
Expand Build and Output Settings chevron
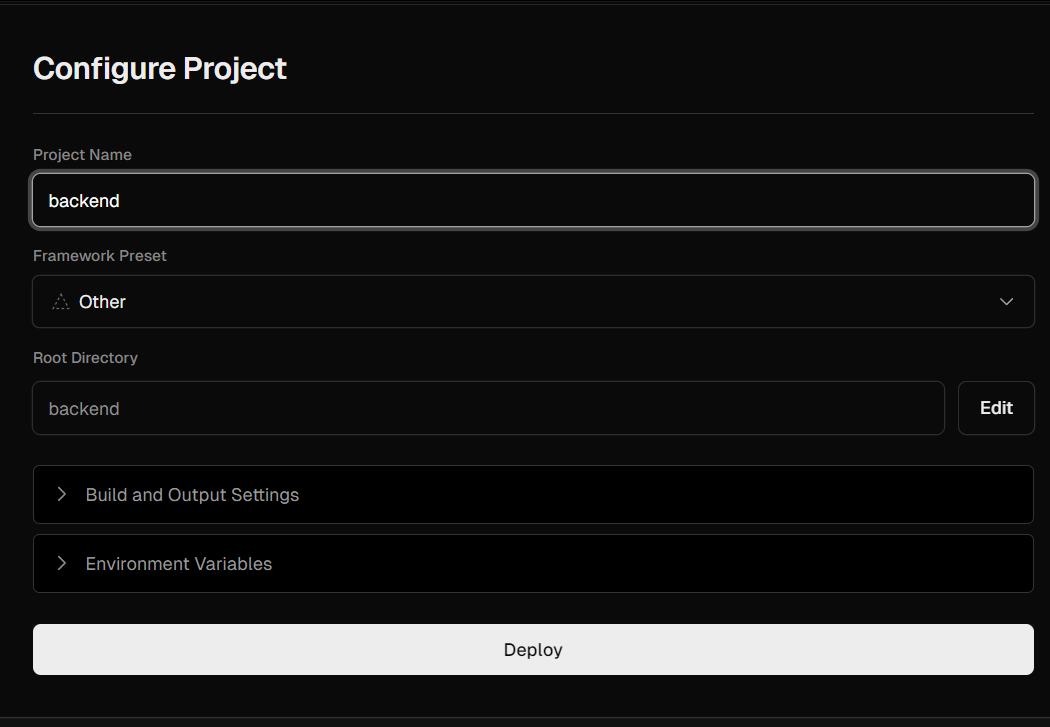click(62, 494)
